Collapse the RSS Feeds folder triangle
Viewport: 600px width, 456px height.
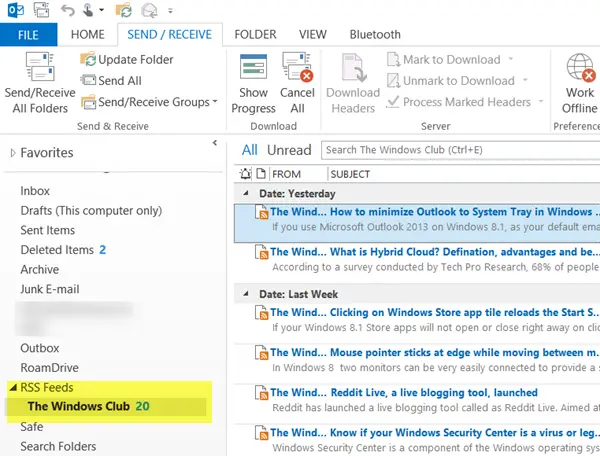coord(13,388)
